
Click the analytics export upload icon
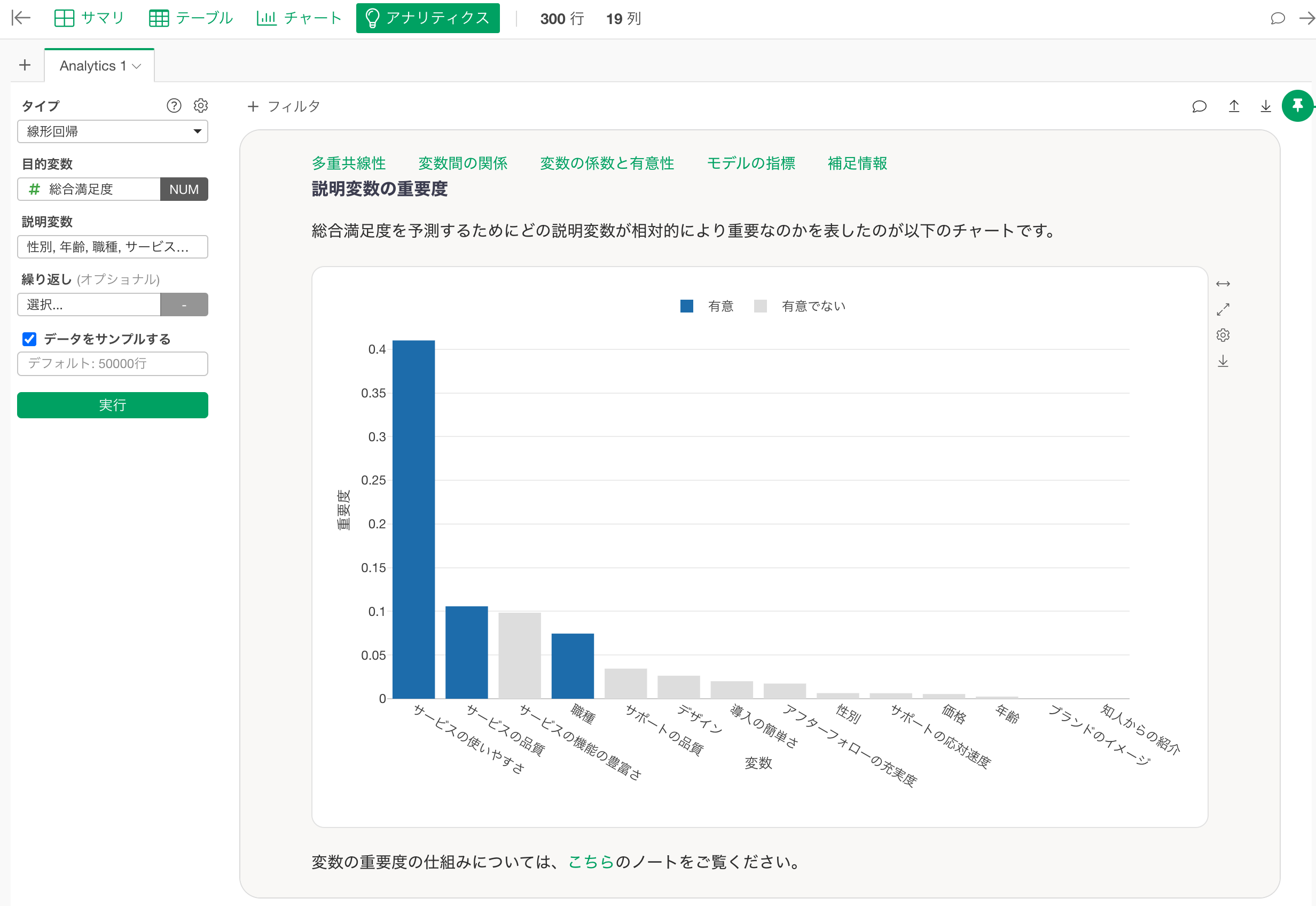click(1234, 106)
